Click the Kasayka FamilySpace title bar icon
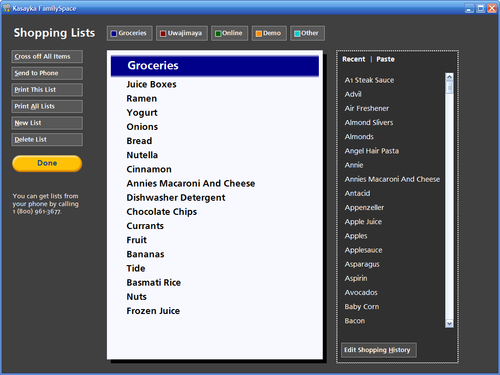This screenshot has height=375, width=500. click(x=7, y=8)
